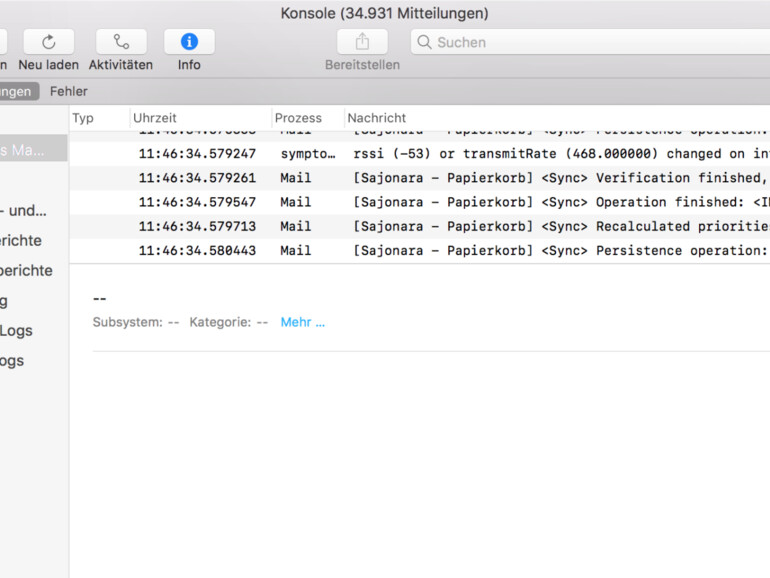Switch to the Fehler filter tab

69,91
